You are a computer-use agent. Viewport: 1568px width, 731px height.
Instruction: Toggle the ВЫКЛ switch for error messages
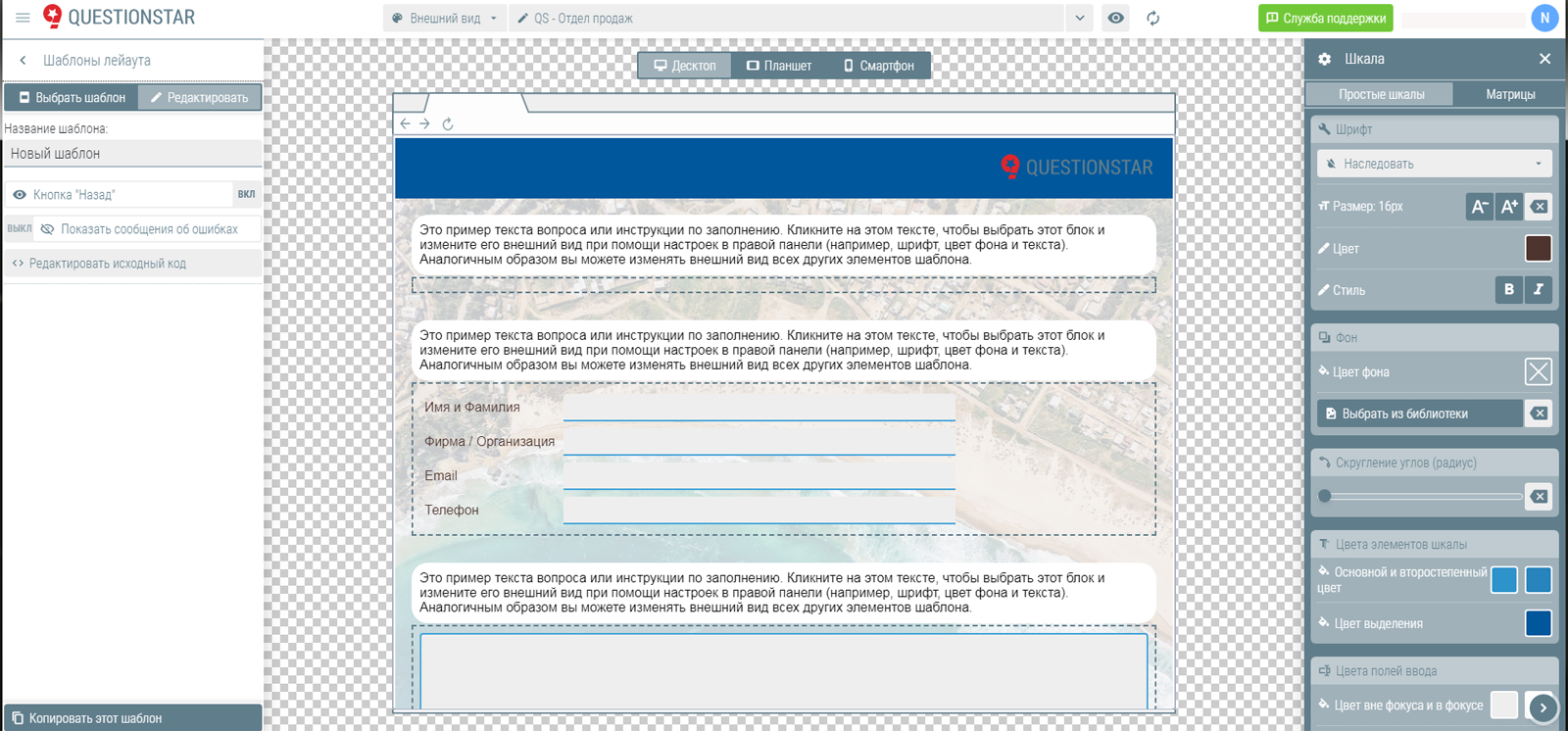click(19, 228)
